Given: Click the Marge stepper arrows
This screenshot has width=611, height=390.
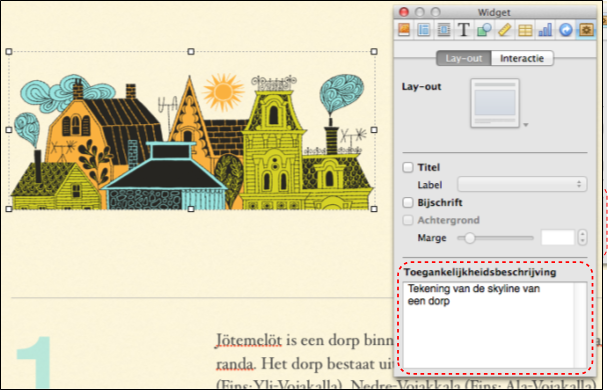Looking at the screenshot, I should tap(583, 238).
